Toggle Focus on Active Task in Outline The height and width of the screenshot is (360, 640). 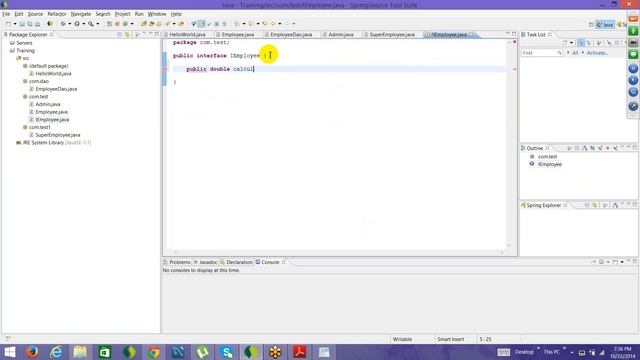[x=569, y=148]
